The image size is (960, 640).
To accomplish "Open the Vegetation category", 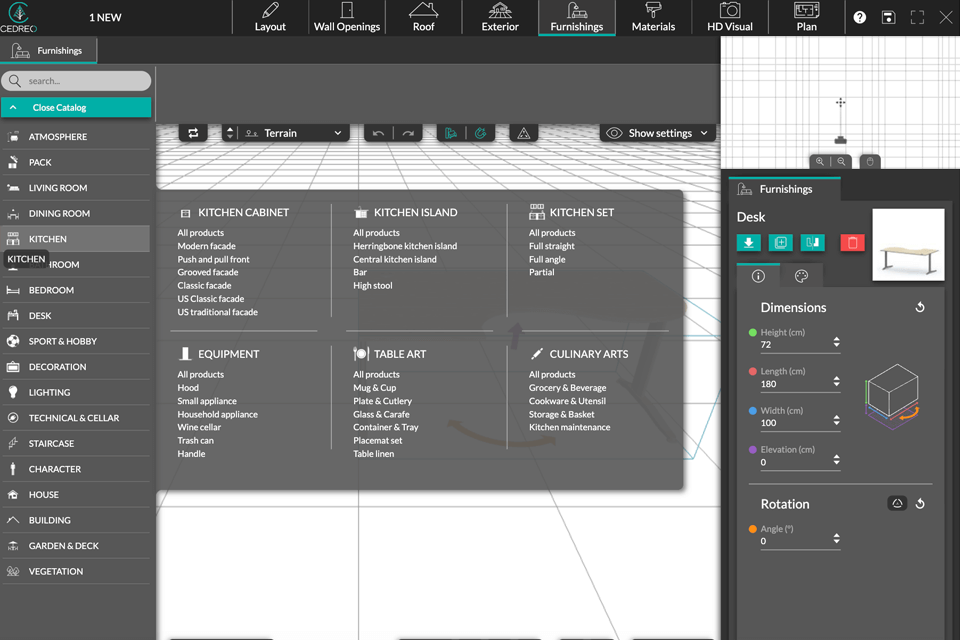I will (76, 571).
